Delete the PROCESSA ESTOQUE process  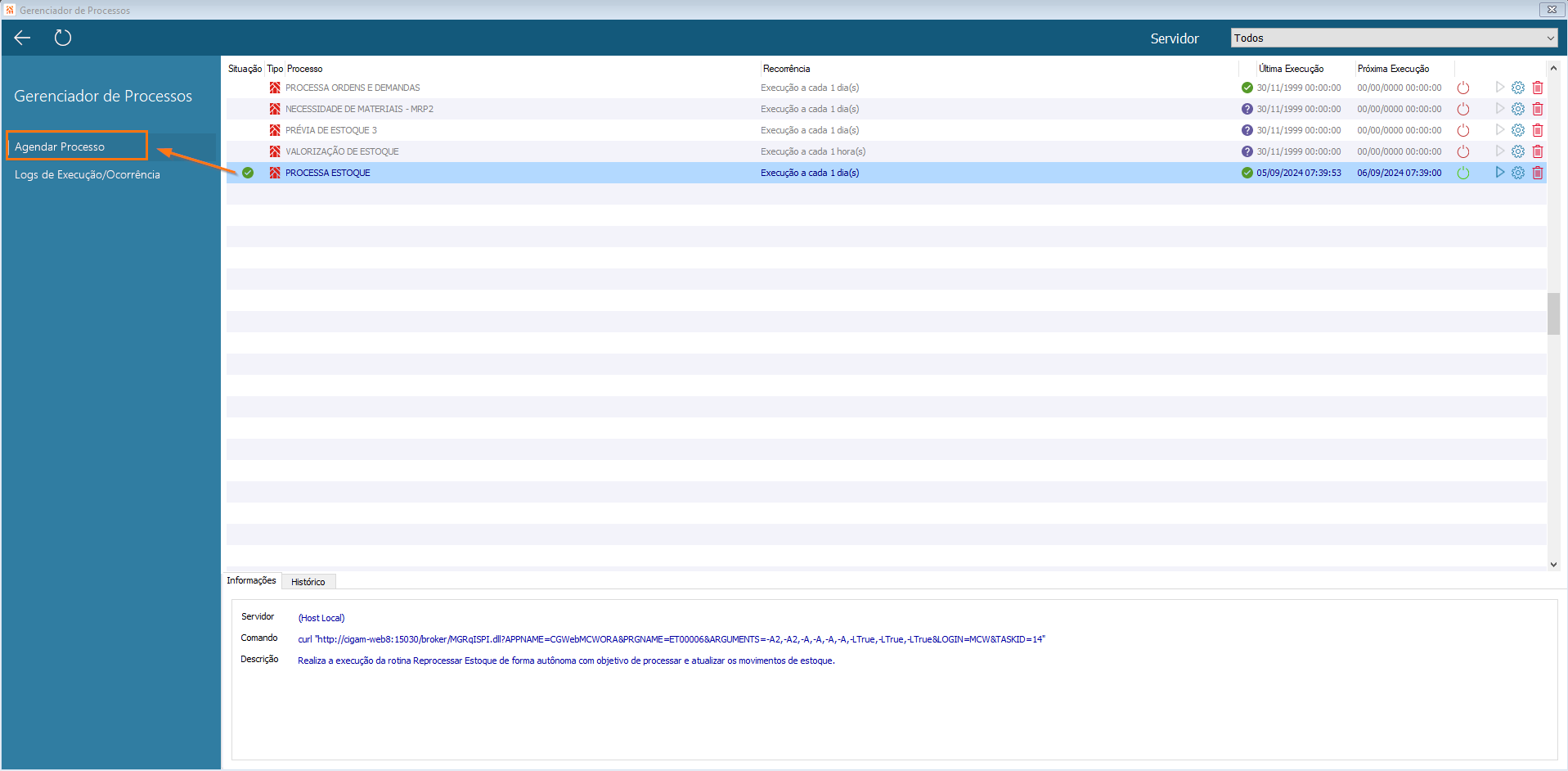[1538, 173]
